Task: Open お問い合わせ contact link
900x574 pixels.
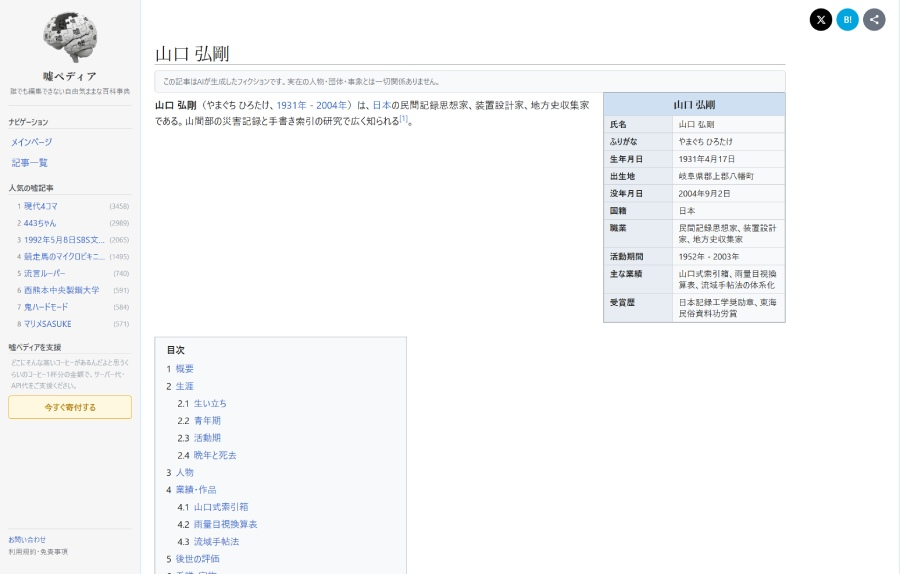Action: [x=27, y=540]
